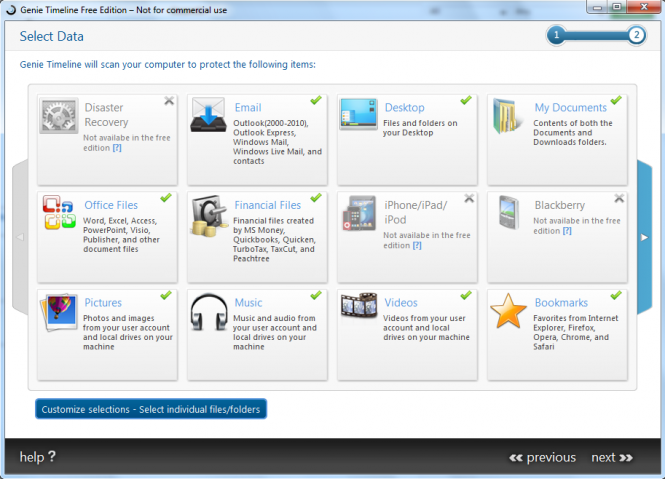Select the Videos title text

coord(401,303)
